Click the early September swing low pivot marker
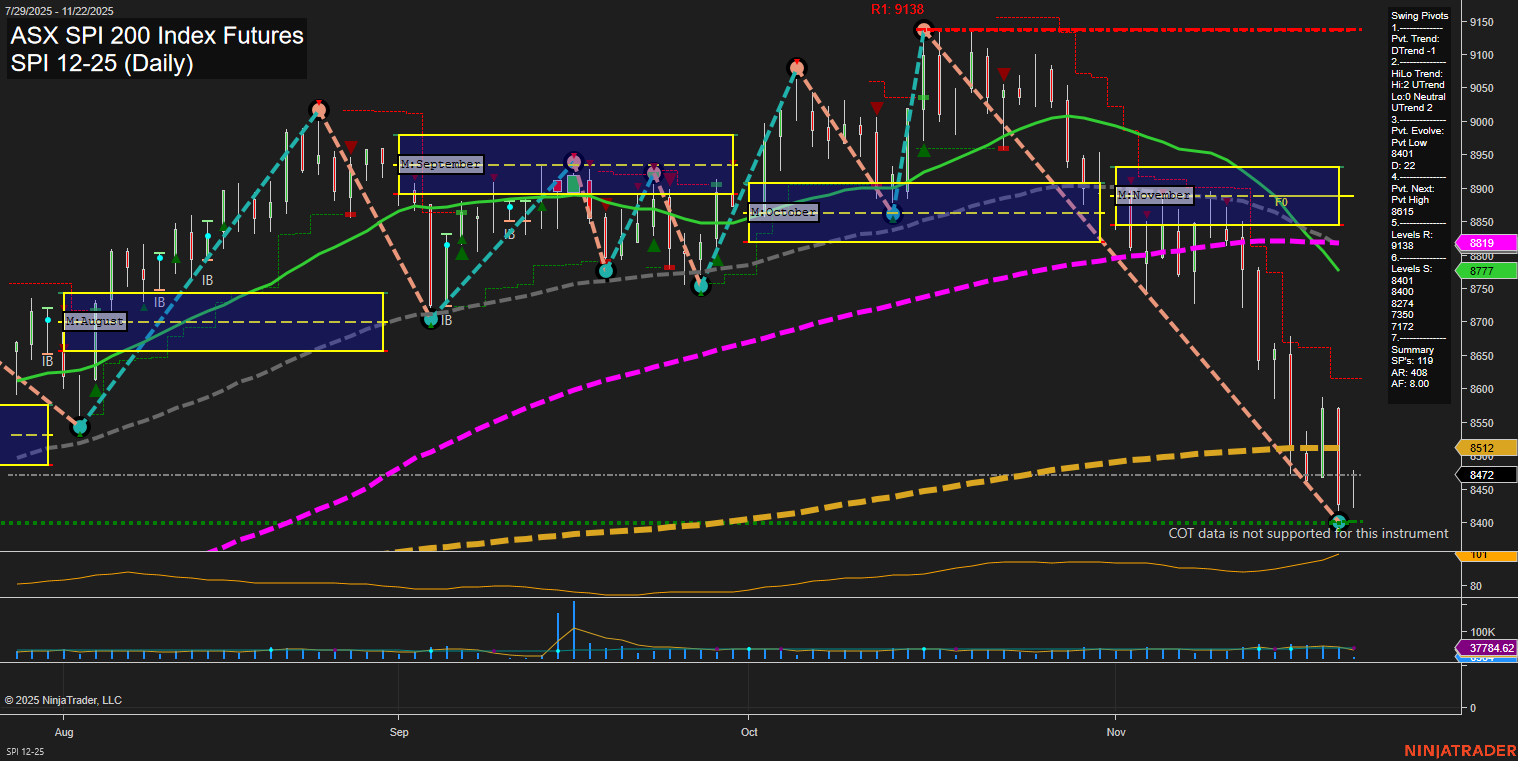The height and width of the screenshot is (761, 1518). coord(431,319)
